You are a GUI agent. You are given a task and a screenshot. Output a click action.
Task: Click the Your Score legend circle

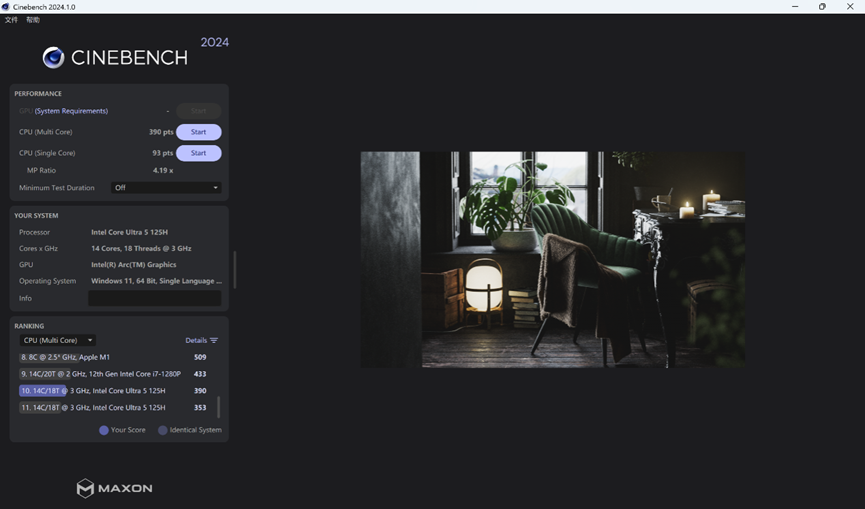coord(104,430)
